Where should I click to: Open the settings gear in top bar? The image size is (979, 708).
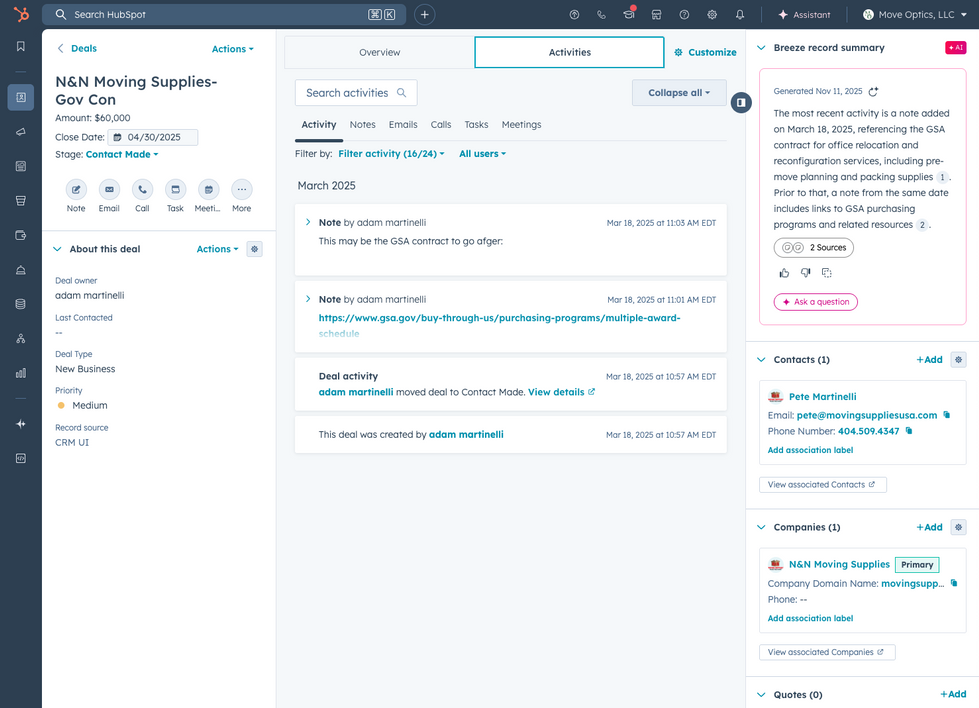pos(712,14)
